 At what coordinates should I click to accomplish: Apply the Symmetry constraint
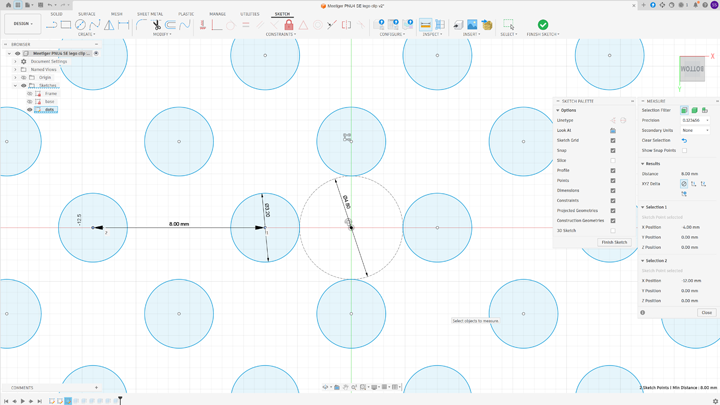coord(347,25)
